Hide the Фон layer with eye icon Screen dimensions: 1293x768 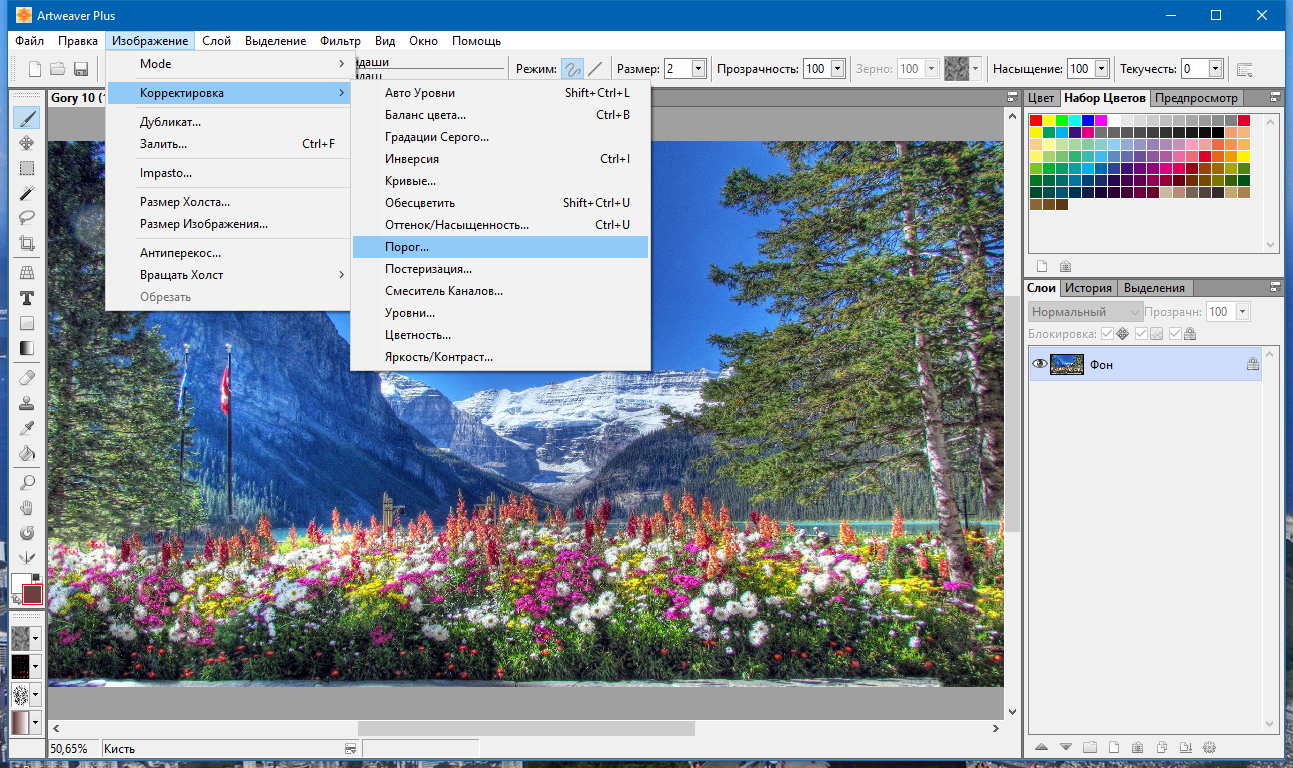coord(1039,364)
